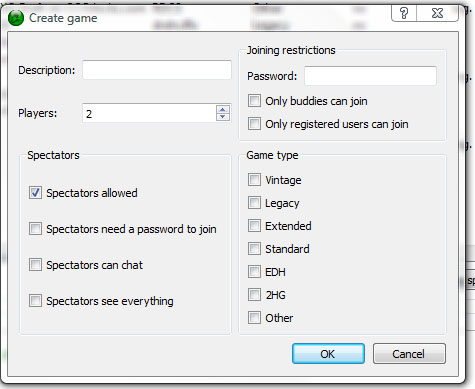Enable Spectators can chat option
Screen dimensions: 475x389
[35, 265]
